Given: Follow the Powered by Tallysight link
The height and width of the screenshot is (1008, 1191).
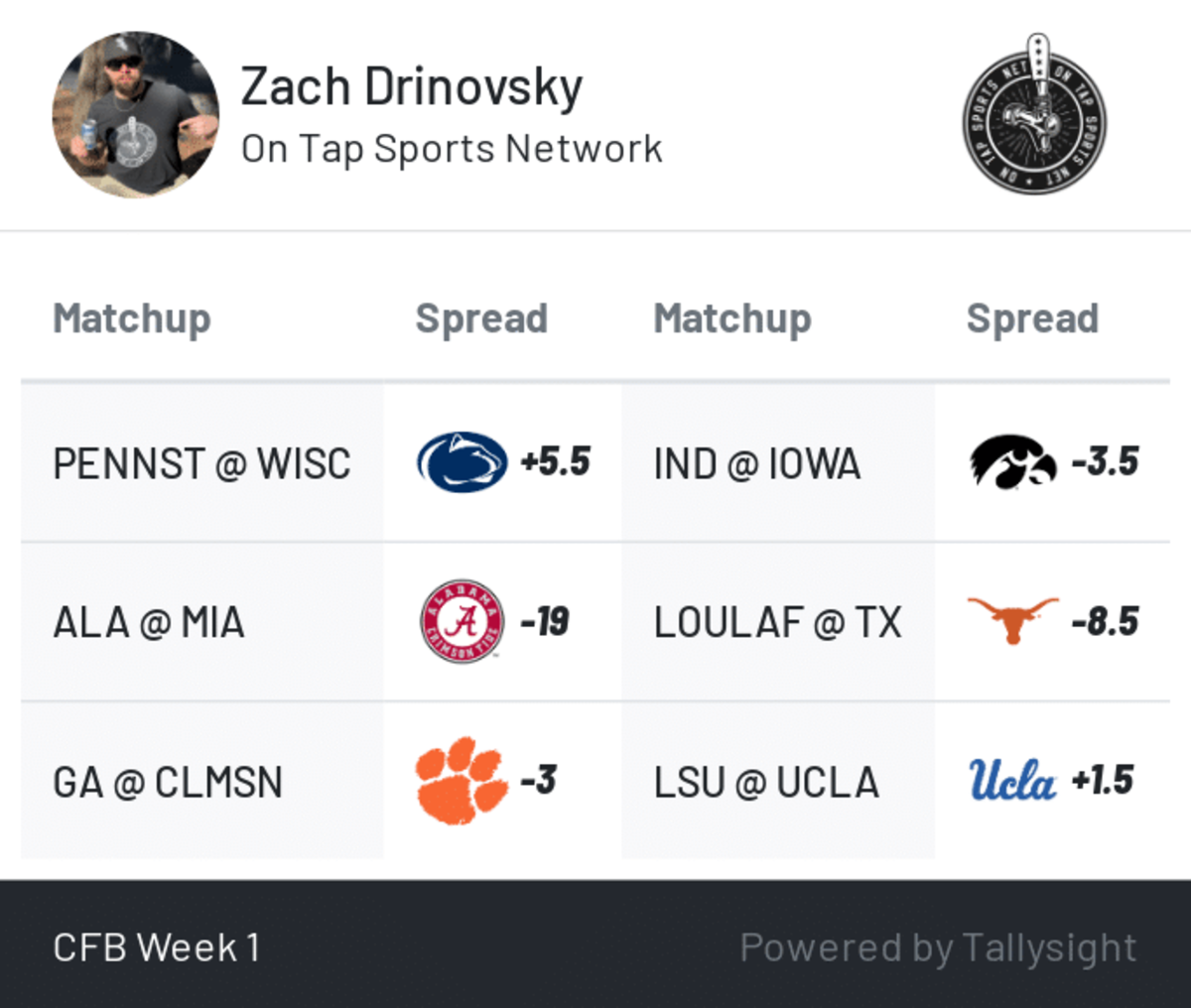Looking at the screenshot, I should (938, 947).
